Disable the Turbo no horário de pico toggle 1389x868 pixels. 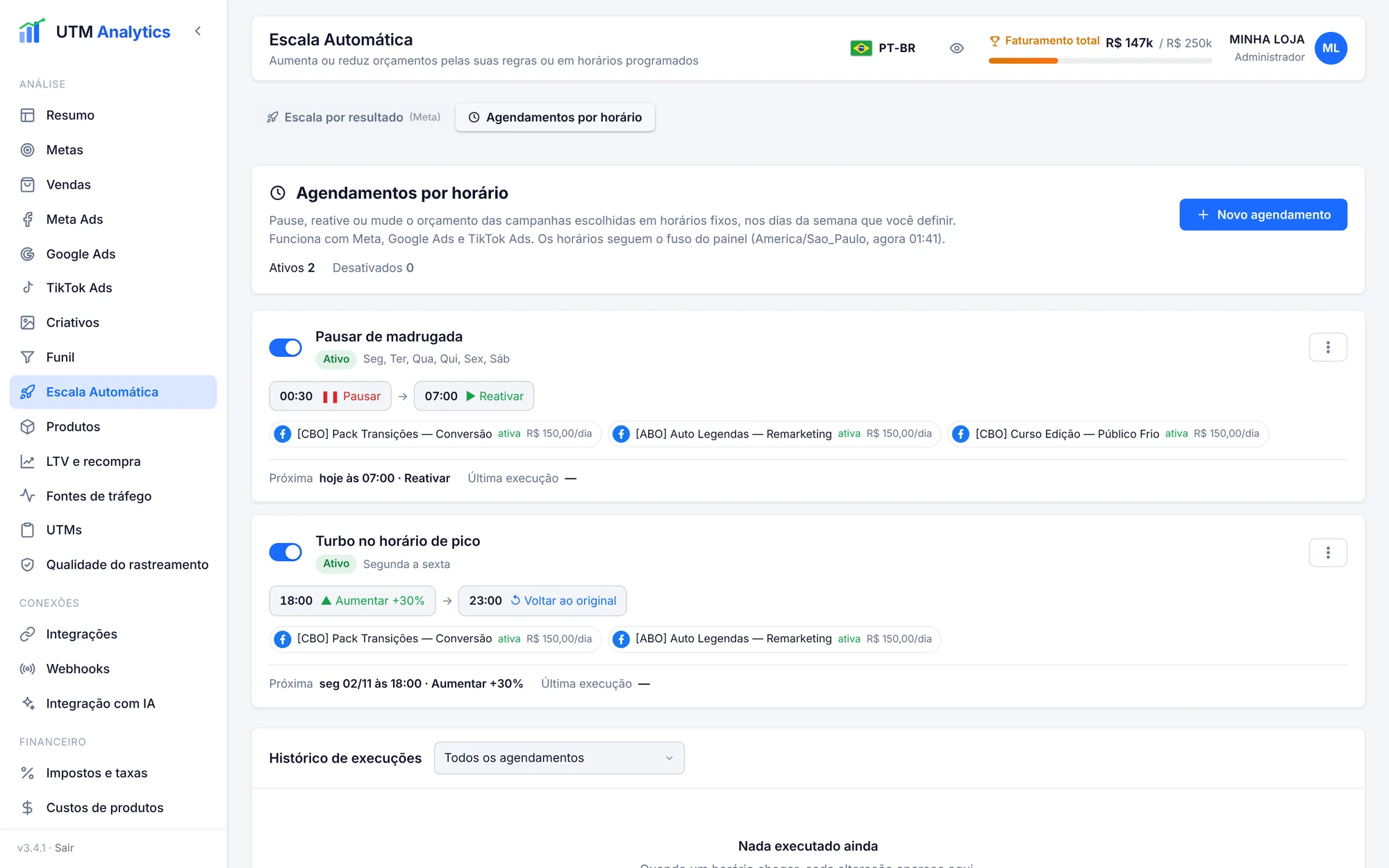pos(285,552)
